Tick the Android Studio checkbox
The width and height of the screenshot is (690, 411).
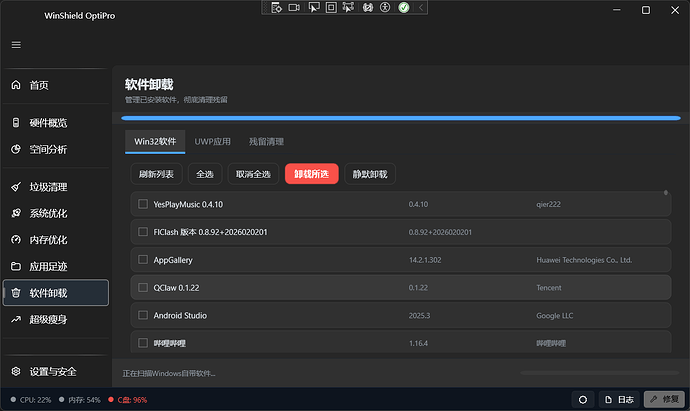[143, 315]
